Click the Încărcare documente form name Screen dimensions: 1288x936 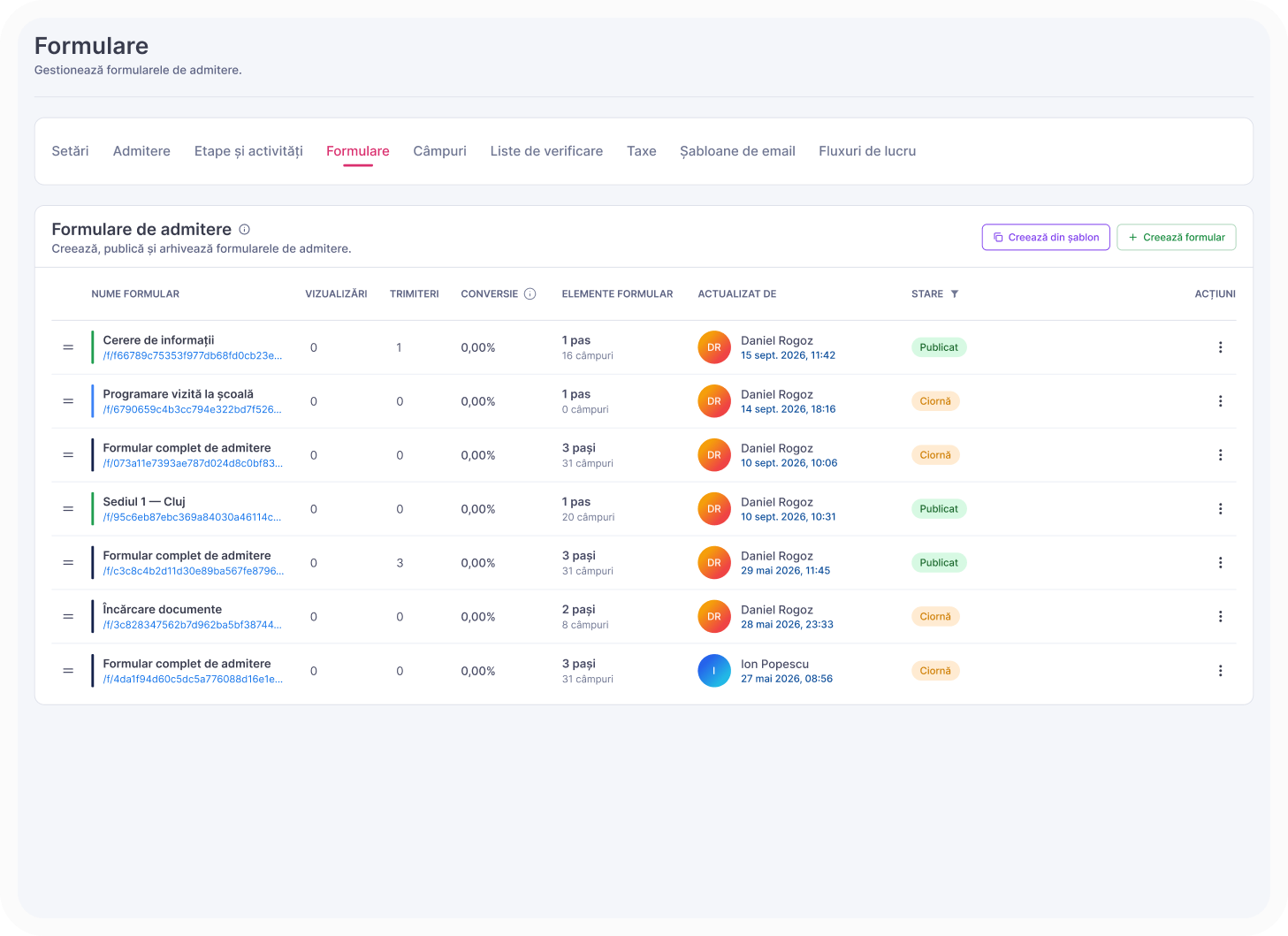click(163, 609)
